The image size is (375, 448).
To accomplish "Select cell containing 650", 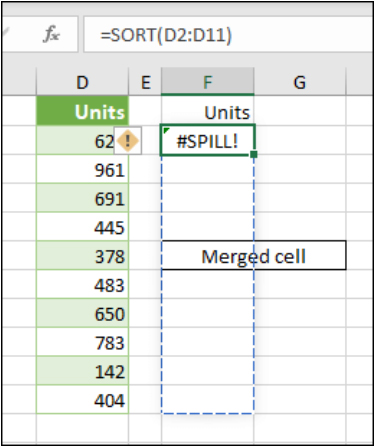I will [x=82, y=313].
